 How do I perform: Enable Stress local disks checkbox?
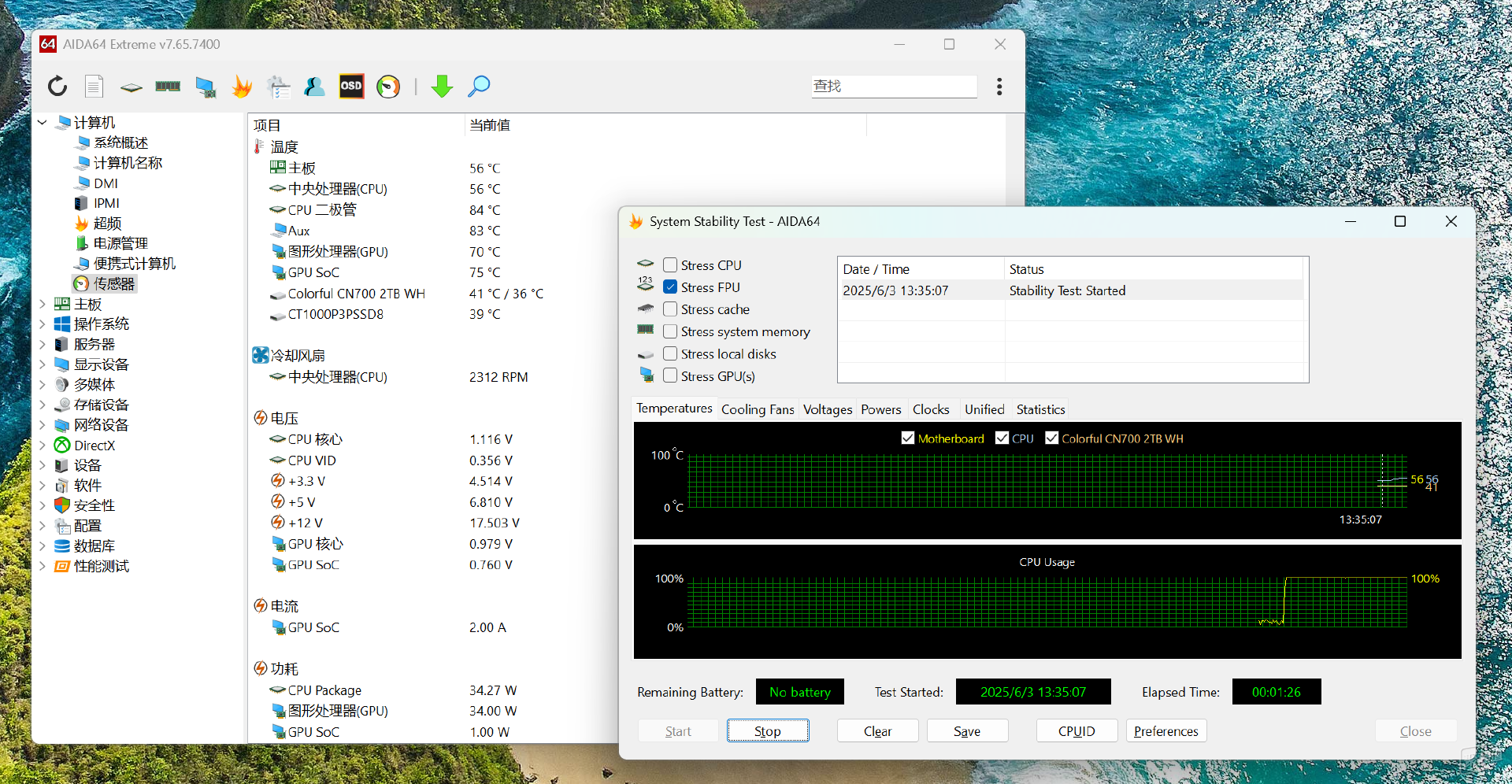[670, 353]
